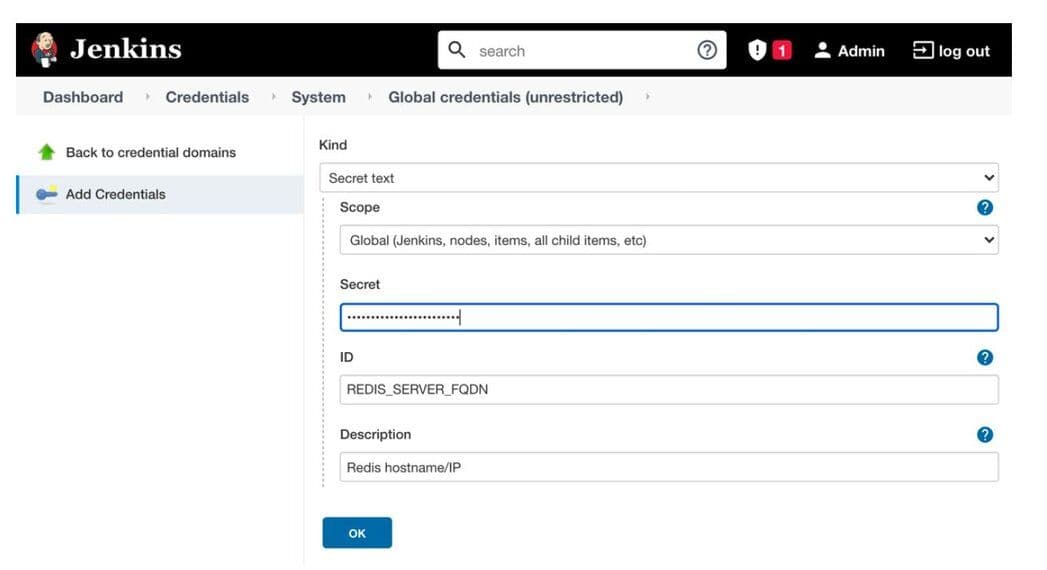Open the Credentials breadcrumb item
The height and width of the screenshot is (570, 1047).
click(207, 97)
